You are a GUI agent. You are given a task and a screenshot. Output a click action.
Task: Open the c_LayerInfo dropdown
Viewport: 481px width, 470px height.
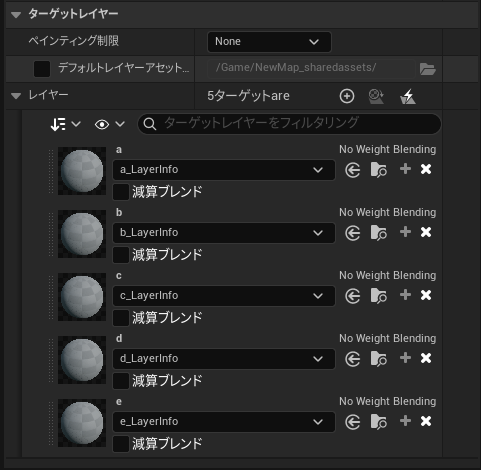click(224, 296)
